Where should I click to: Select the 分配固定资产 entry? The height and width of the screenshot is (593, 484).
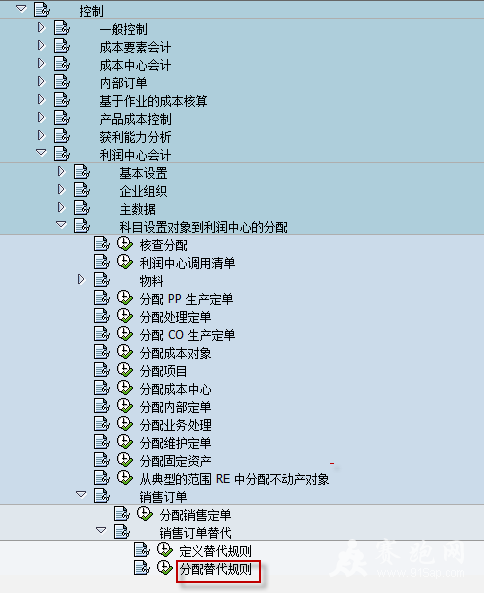point(175,461)
